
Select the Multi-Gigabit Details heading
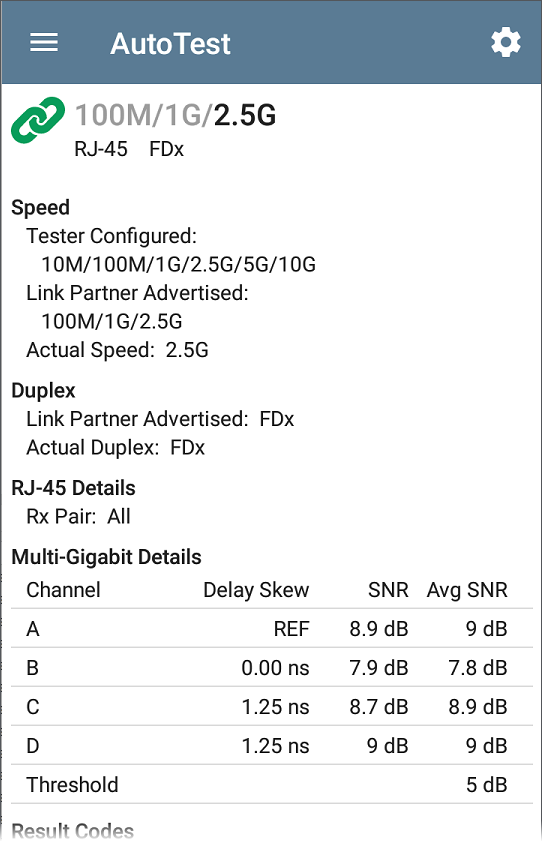(x=106, y=557)
